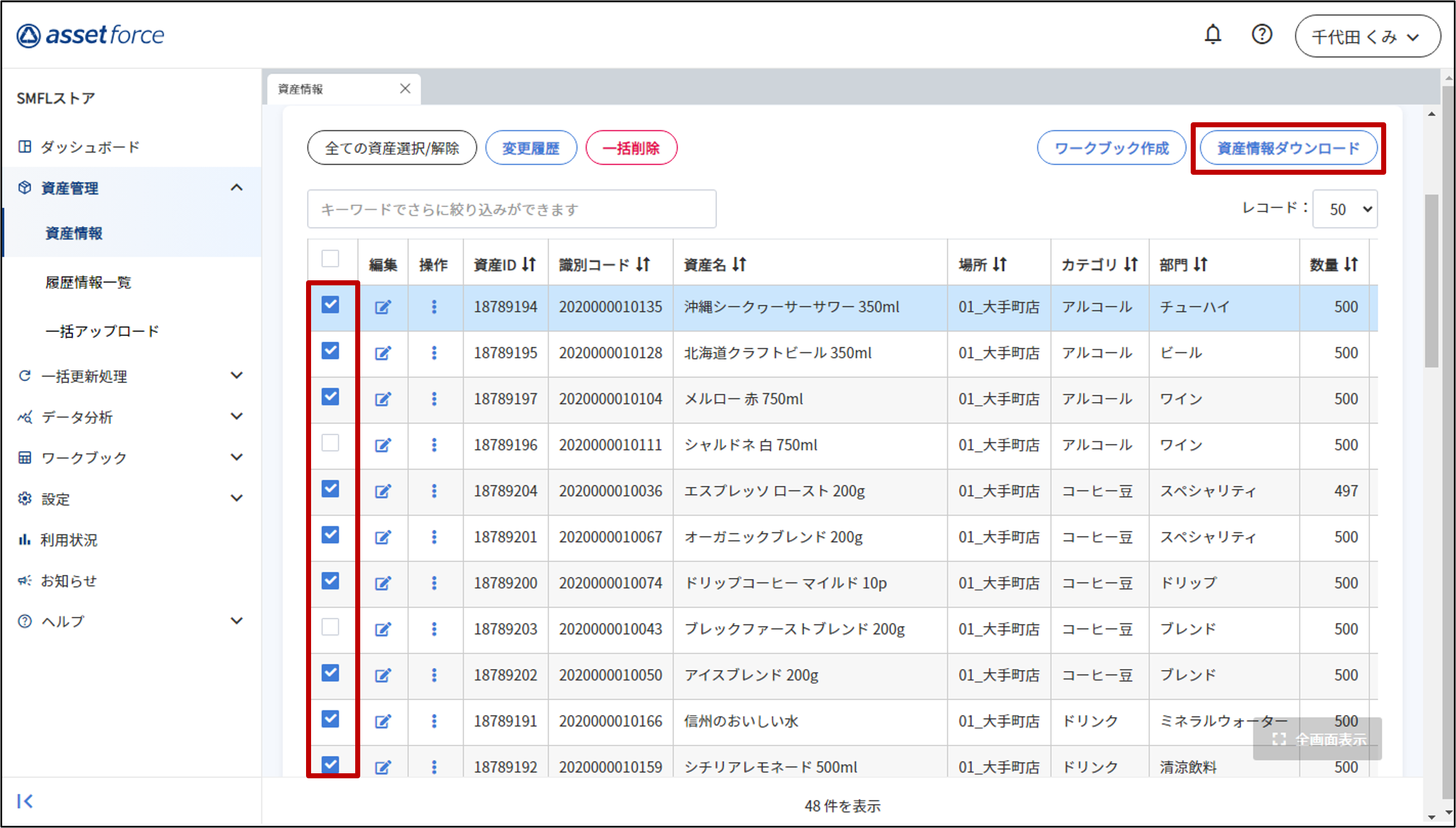
Task: Check the box for シャルドネ 白 750ml
Action: [331, 443]
